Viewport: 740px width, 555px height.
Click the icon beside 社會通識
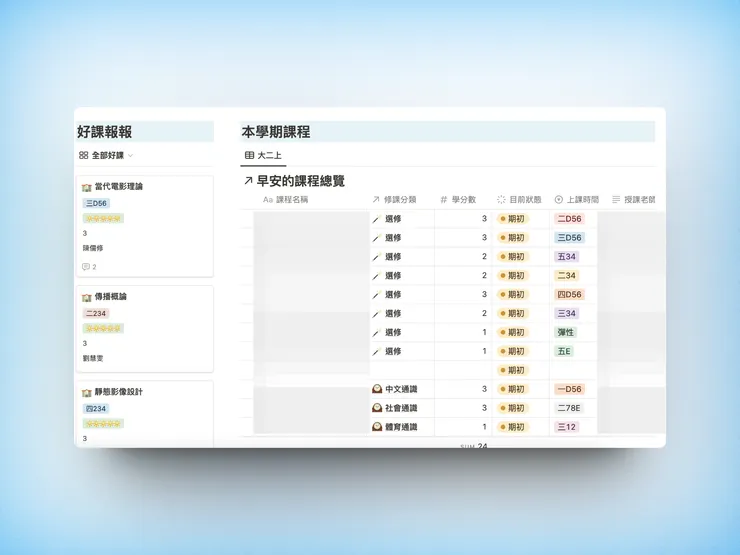377,408
